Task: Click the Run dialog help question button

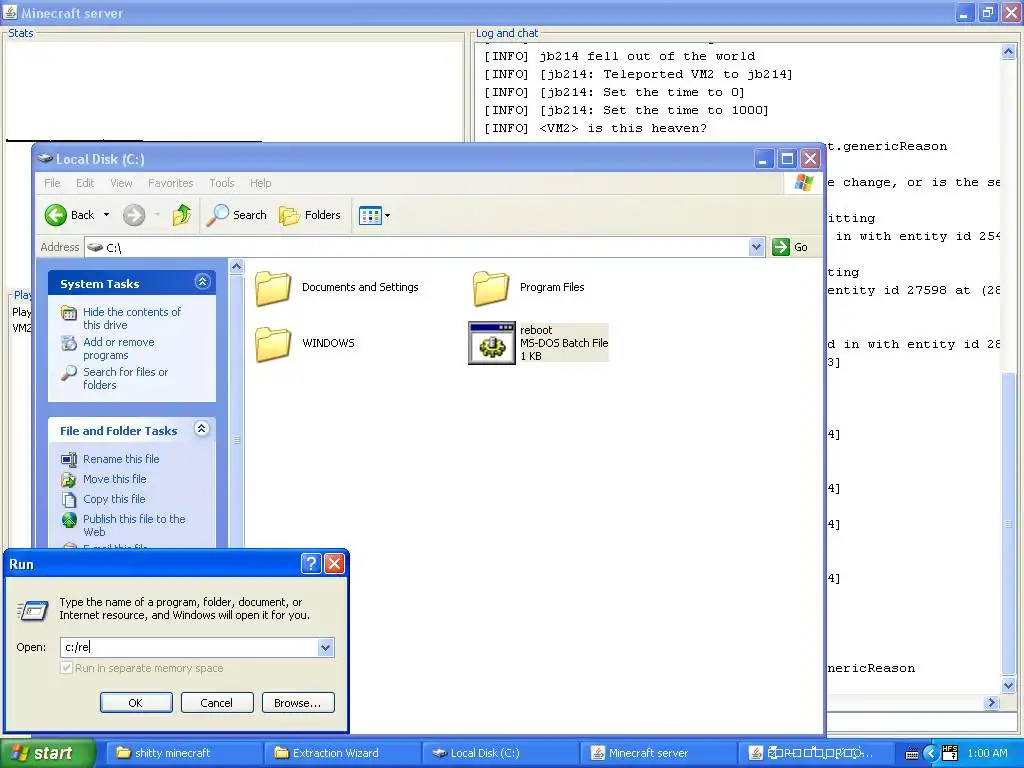Action: (x=312, y=564)
